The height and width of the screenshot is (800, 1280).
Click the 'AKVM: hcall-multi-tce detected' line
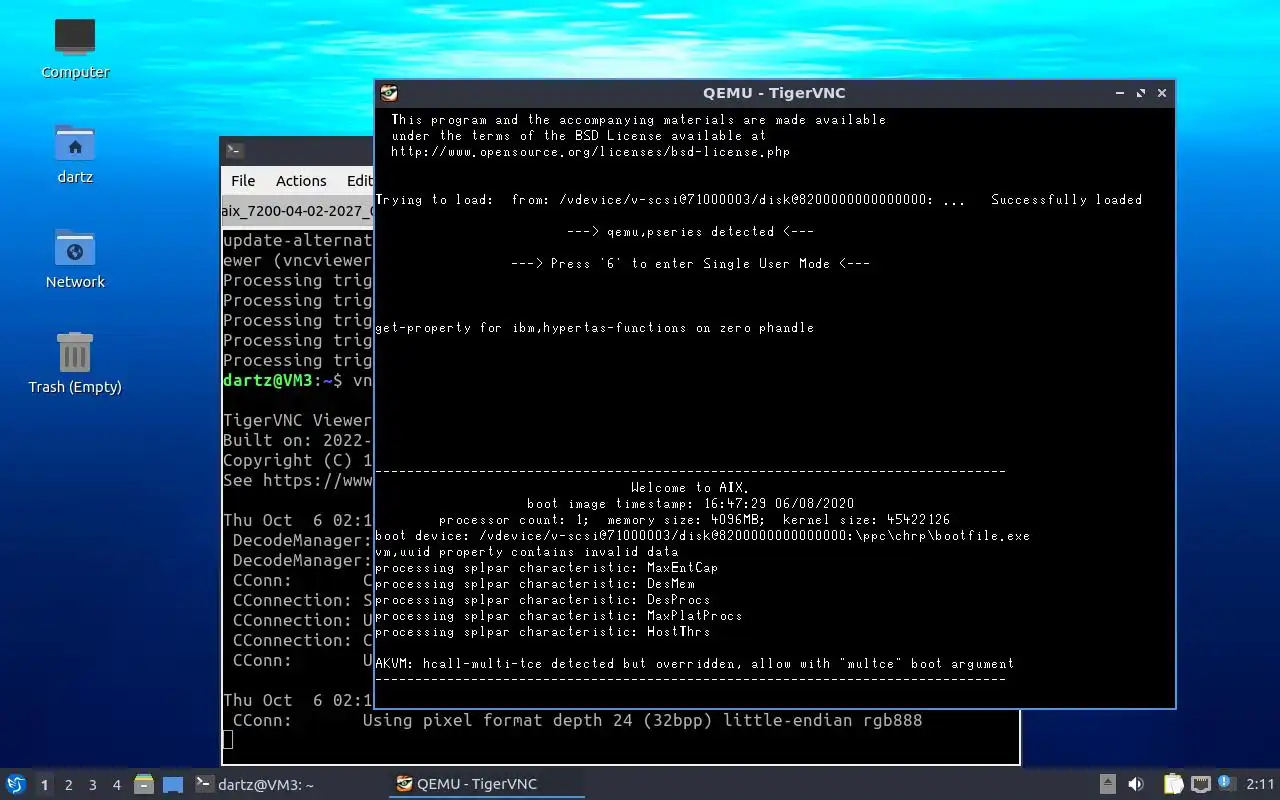pos(694,664)
